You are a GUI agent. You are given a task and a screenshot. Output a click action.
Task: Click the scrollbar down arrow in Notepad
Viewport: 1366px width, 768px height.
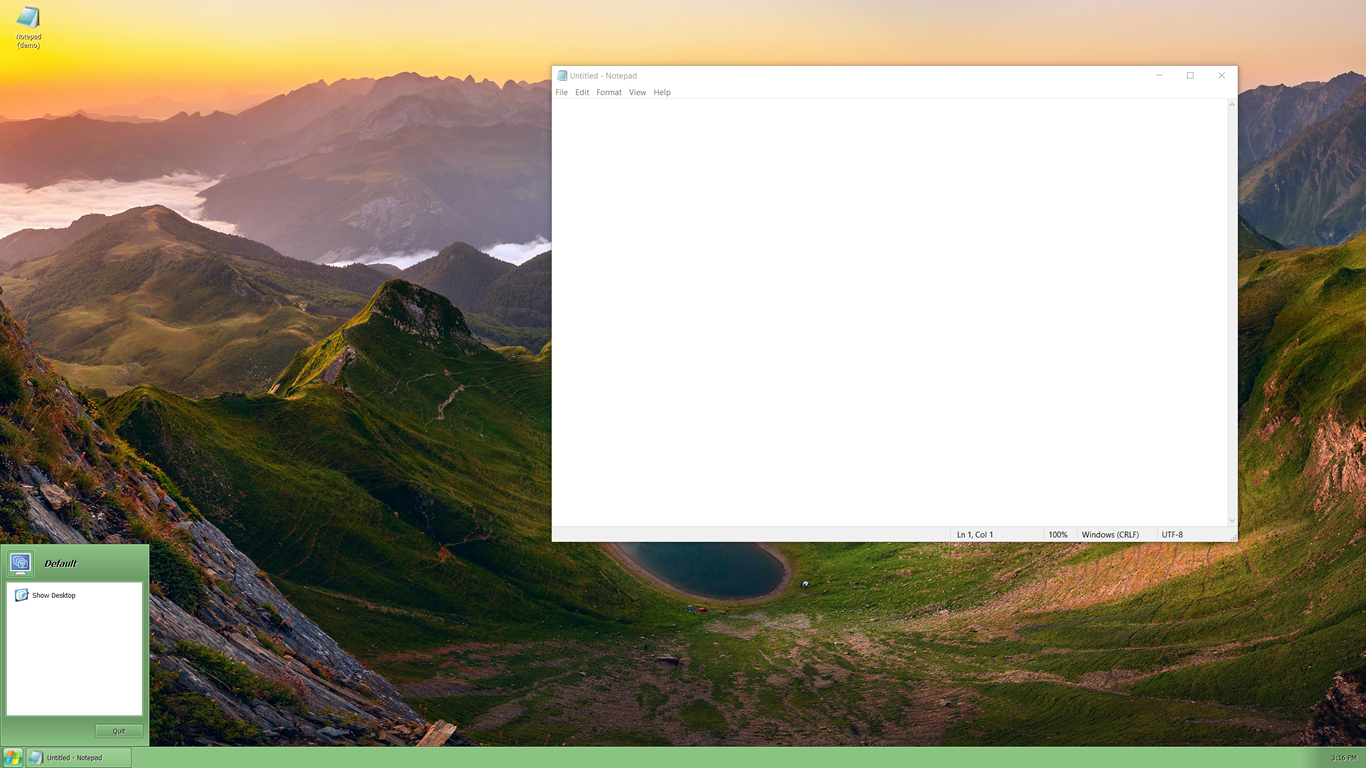tap(1231, 518)
